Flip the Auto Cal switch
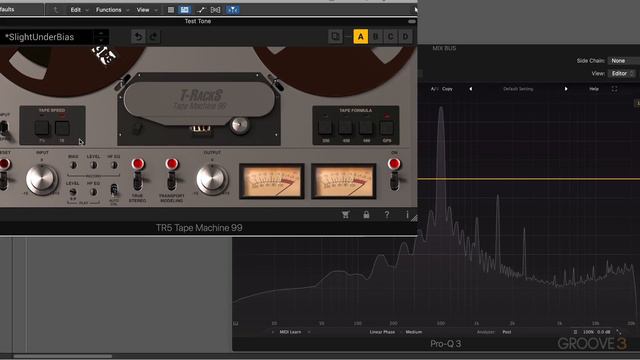 pyautogui.click(x=114, y=190)
